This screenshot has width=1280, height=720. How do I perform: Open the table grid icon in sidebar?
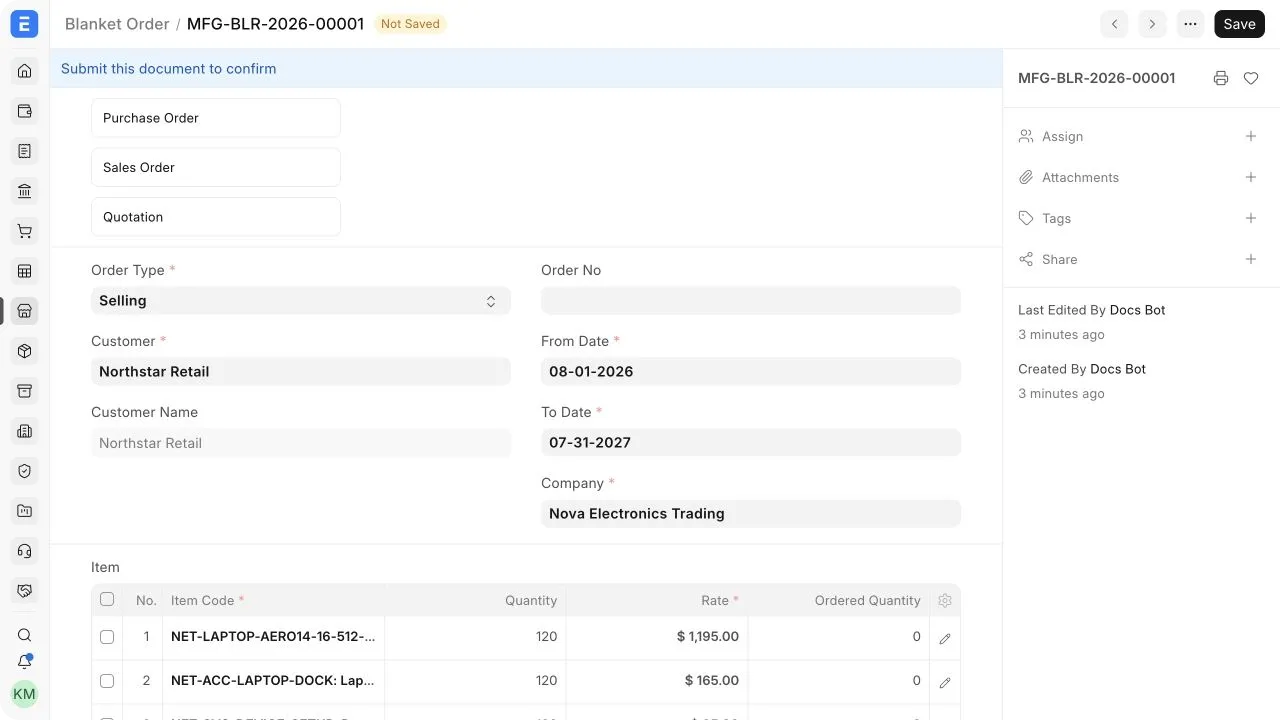[25, 271]
